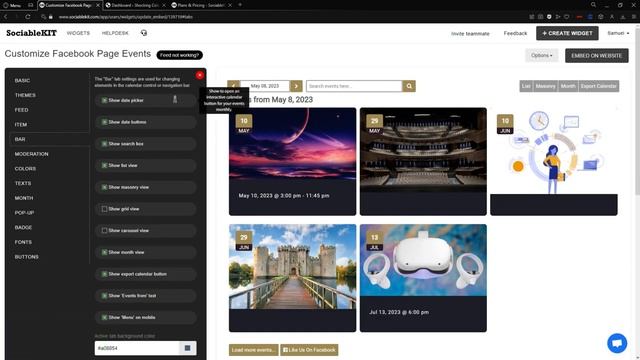Close the red X on settings panel
The width and height of the screenshot is (640, 360).
(200, 75)
